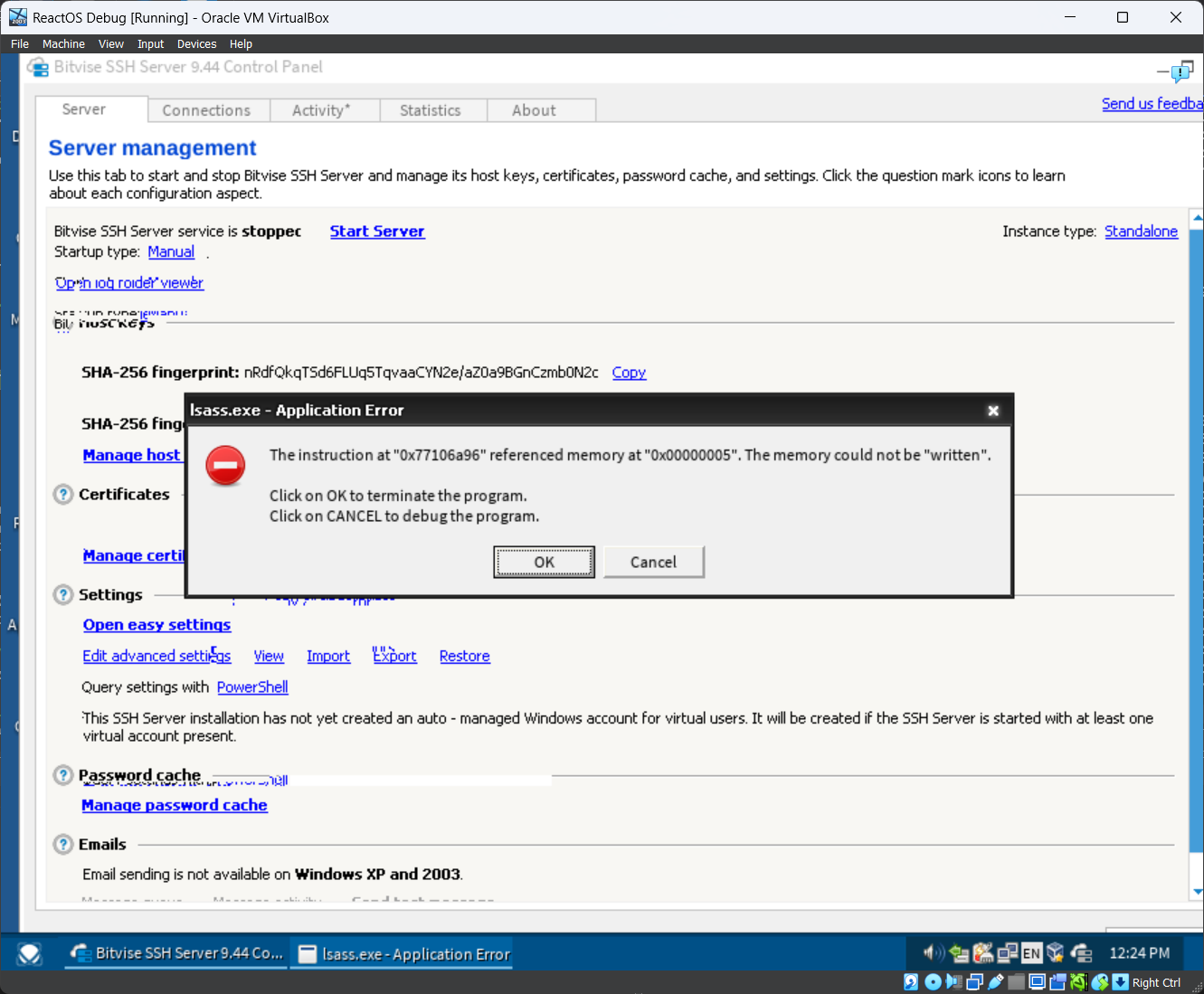Image resolution: width=1204 pixels, height=994 pixels.
Task: Click the Standalone instance type link
Action: pyautogui.click(x=1141, y=232)
